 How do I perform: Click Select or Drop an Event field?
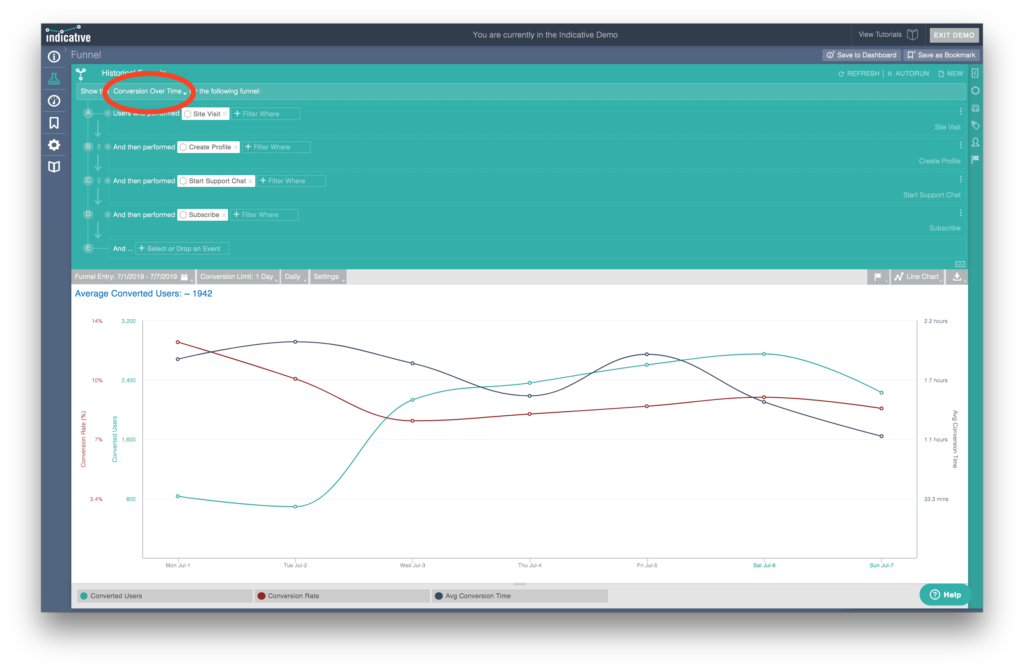tap(182, 249)
